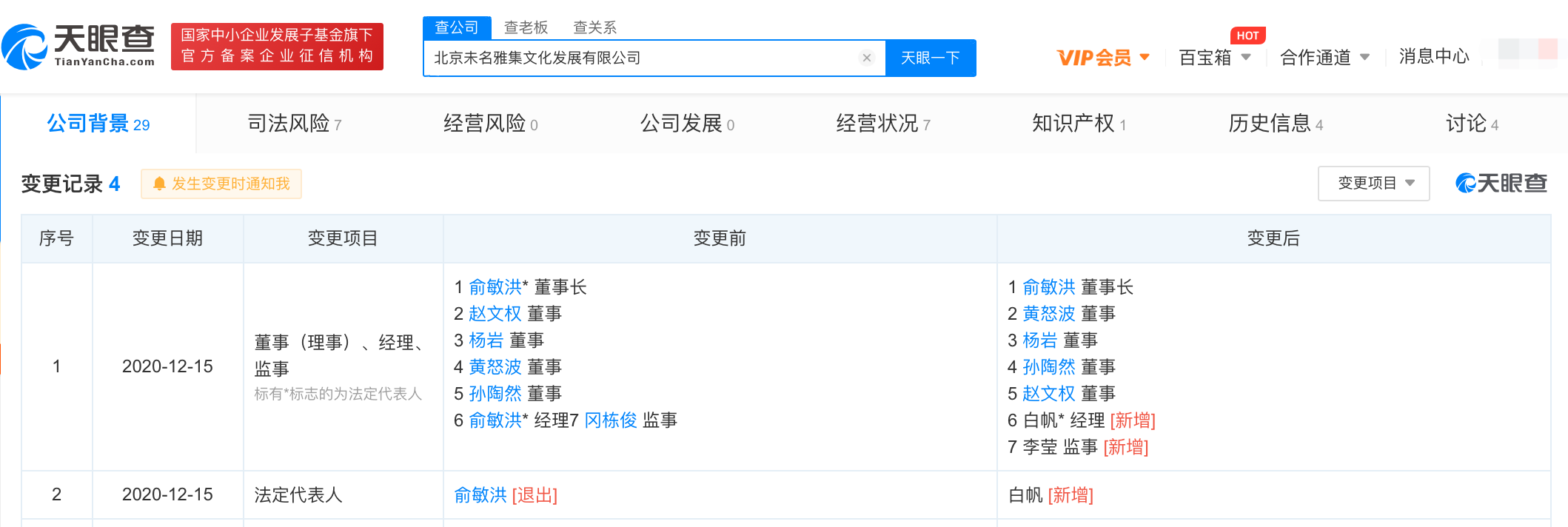Click the blurred user avatar
This screenshot has height=527, width=1568.
point(1527,50)
